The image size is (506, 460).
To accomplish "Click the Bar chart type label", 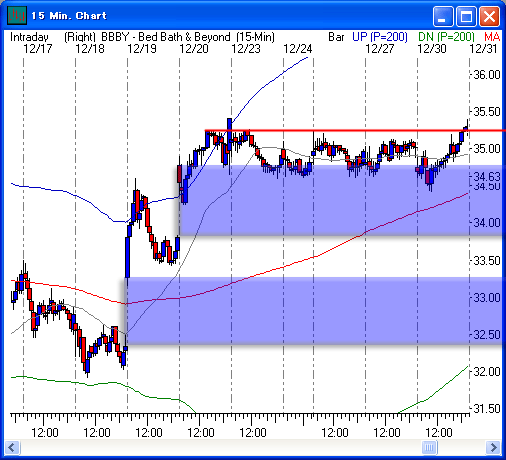I will [336, 37].
